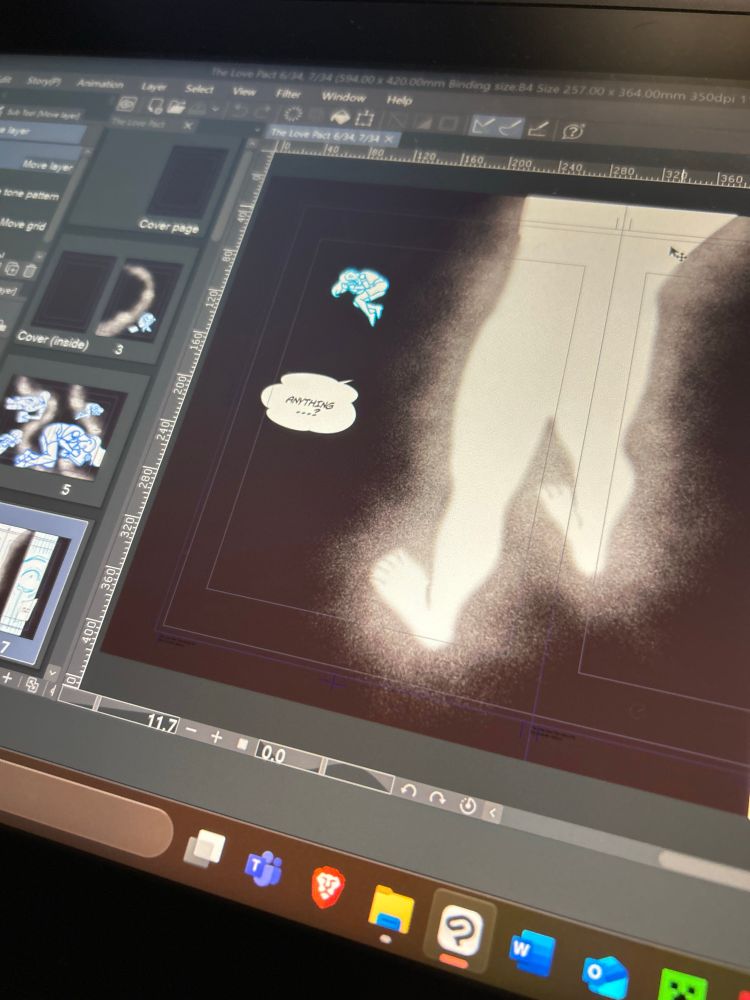This screenshot has width=750, height=1000.
Task: Open Brave browser from the taskbar
Action: (328, 886)
